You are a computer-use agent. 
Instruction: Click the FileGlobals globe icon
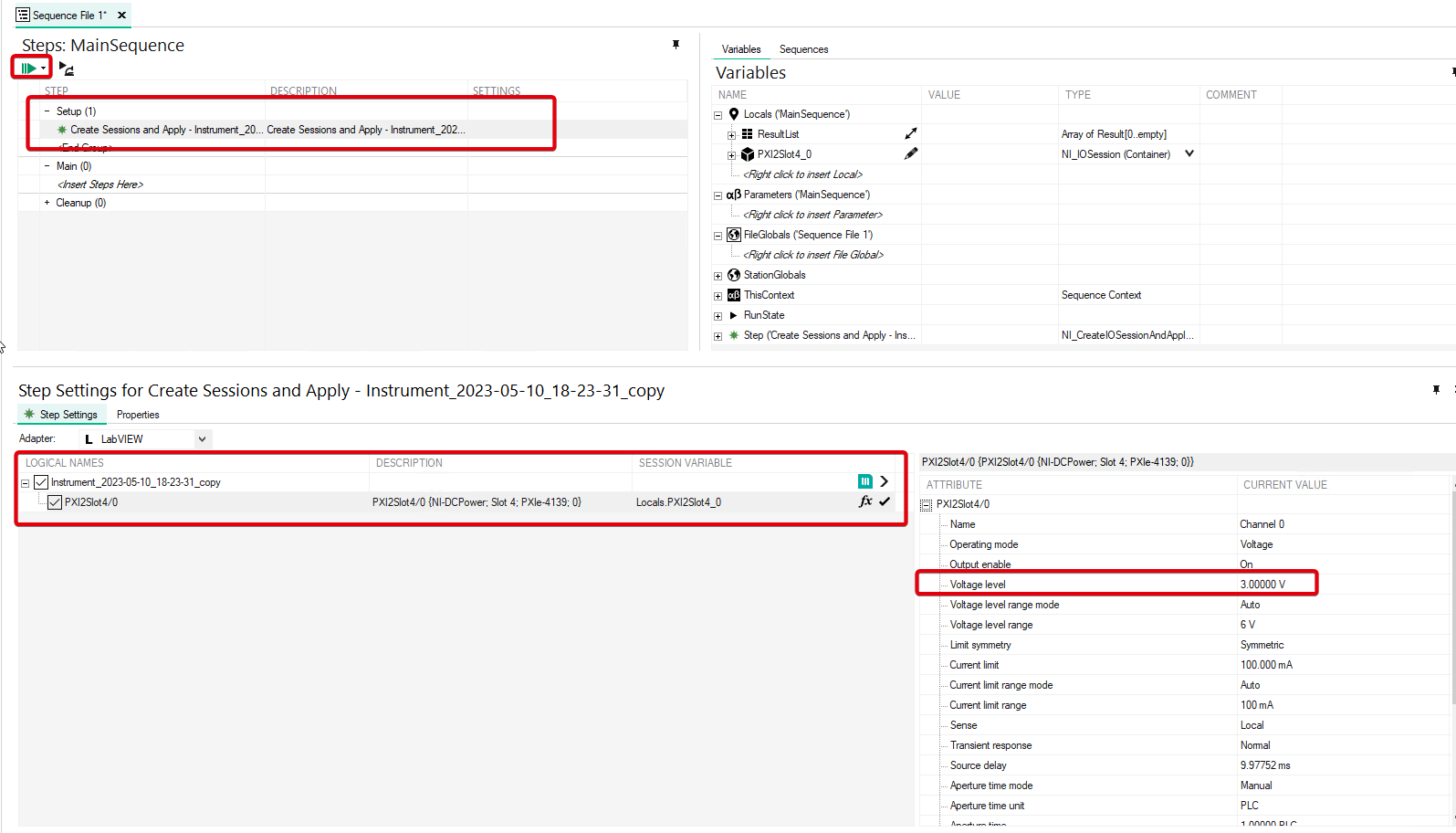tap(734, 235)
